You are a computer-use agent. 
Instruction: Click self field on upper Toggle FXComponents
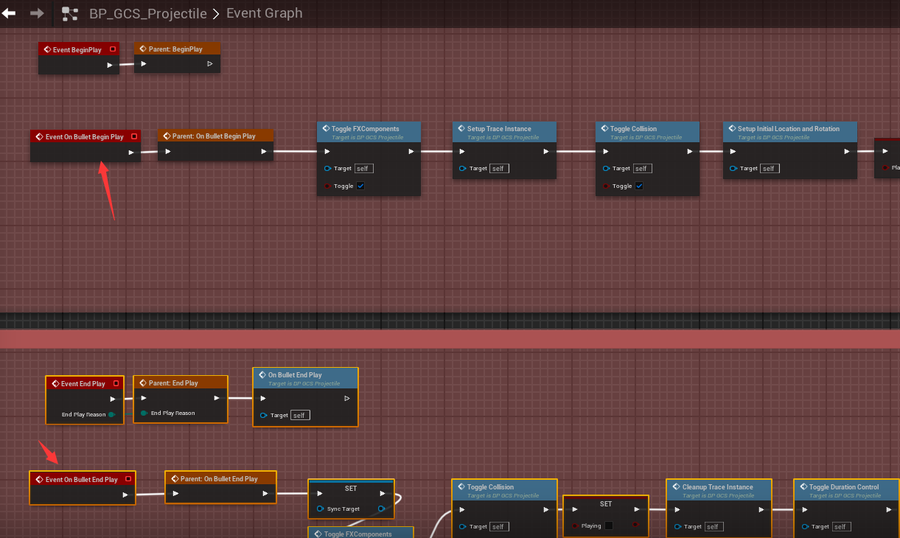pyautogui.click(x=364, y=168)
